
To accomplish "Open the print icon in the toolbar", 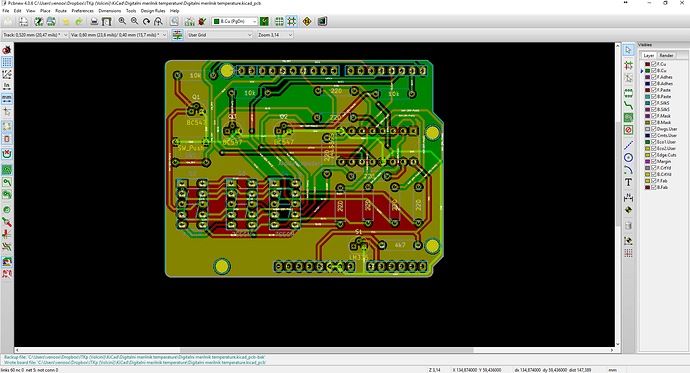I will pos(94,21).
